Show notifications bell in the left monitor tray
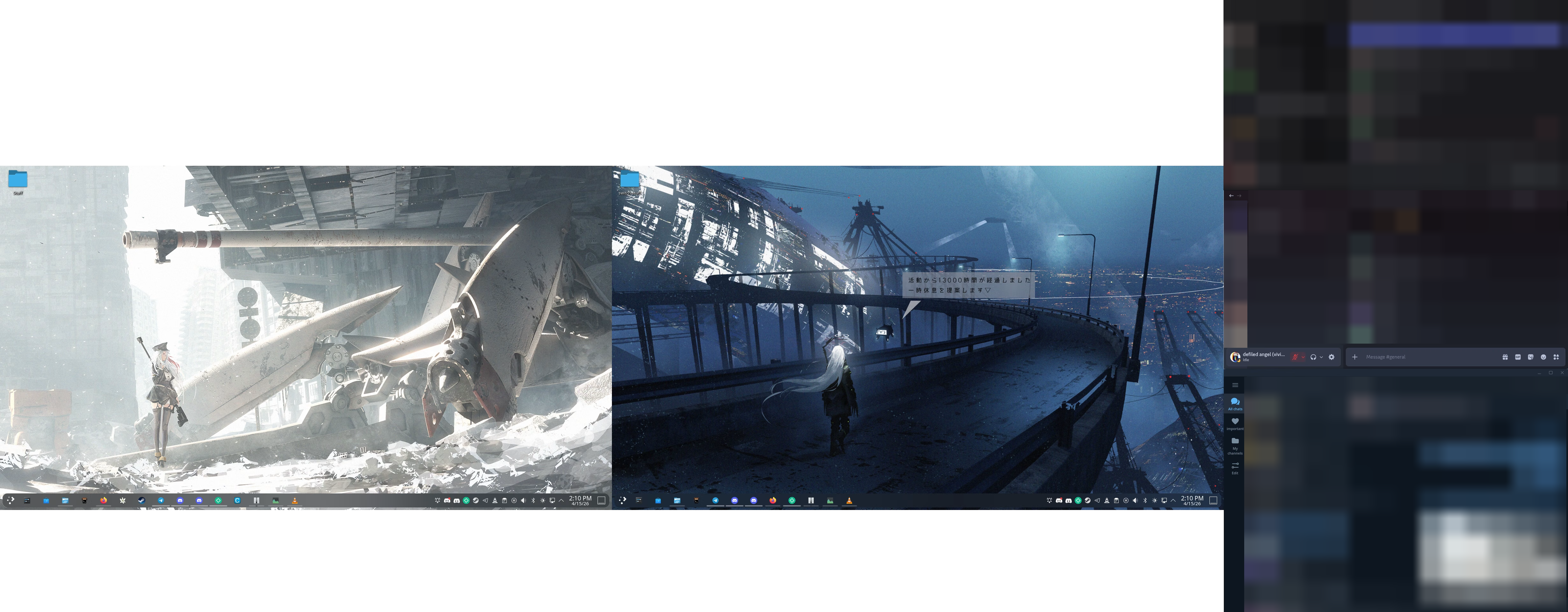Viewport: 1568px width, 612px height. coord(437,500)
